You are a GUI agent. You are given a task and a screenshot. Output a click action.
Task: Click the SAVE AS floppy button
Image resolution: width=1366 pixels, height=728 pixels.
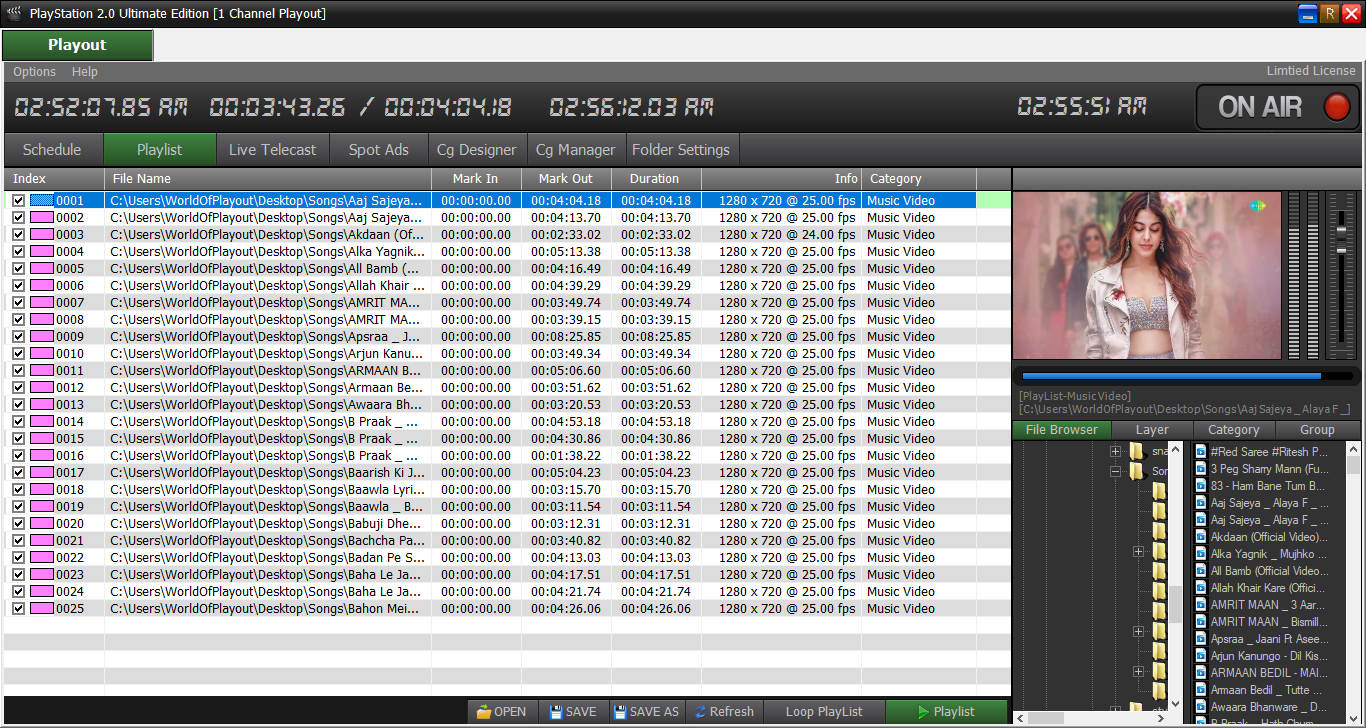pos(646,712)
